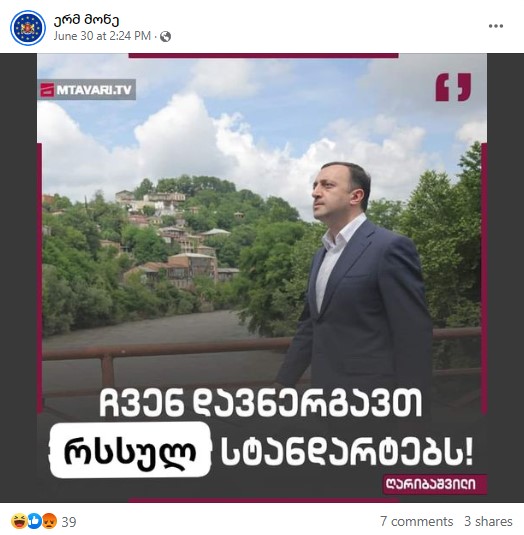
Task: Click the ᲡᲢᲐᲜᲓᲐᲠᲢᲔᲑᲡ! caption text
Action: click(347, 452)
